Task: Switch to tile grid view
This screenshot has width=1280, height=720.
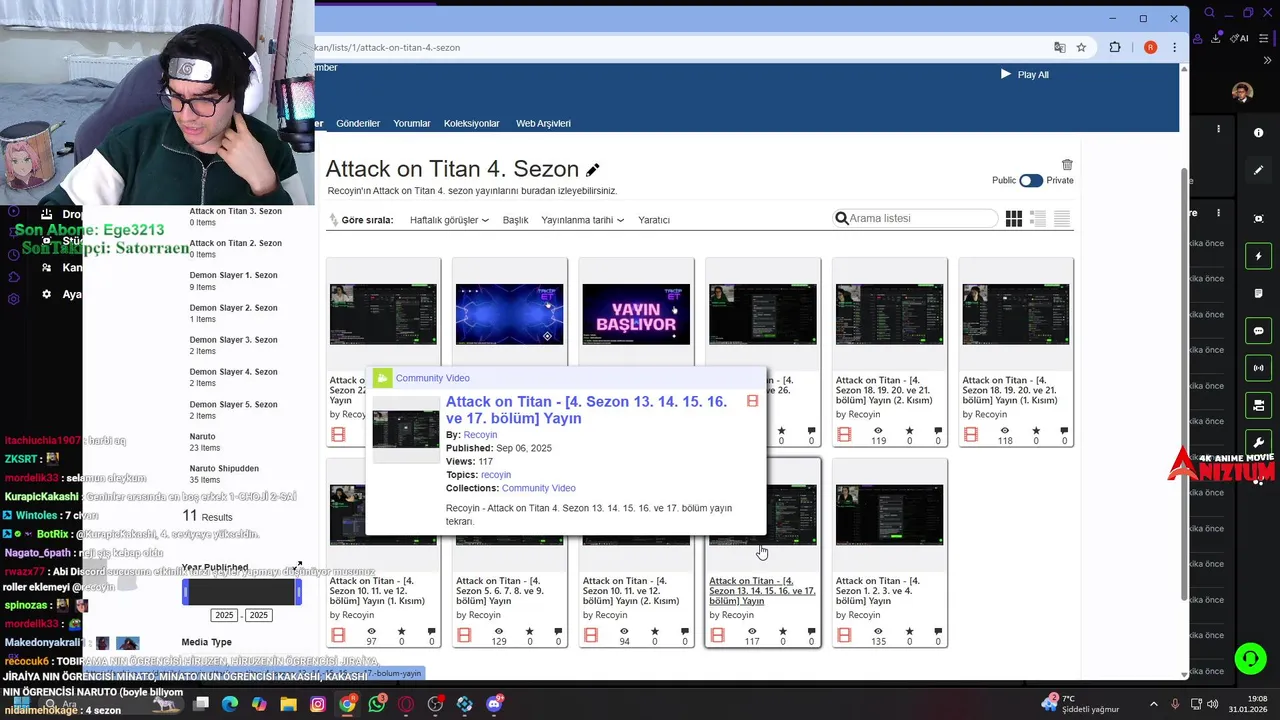Action: pos(1014,219)
